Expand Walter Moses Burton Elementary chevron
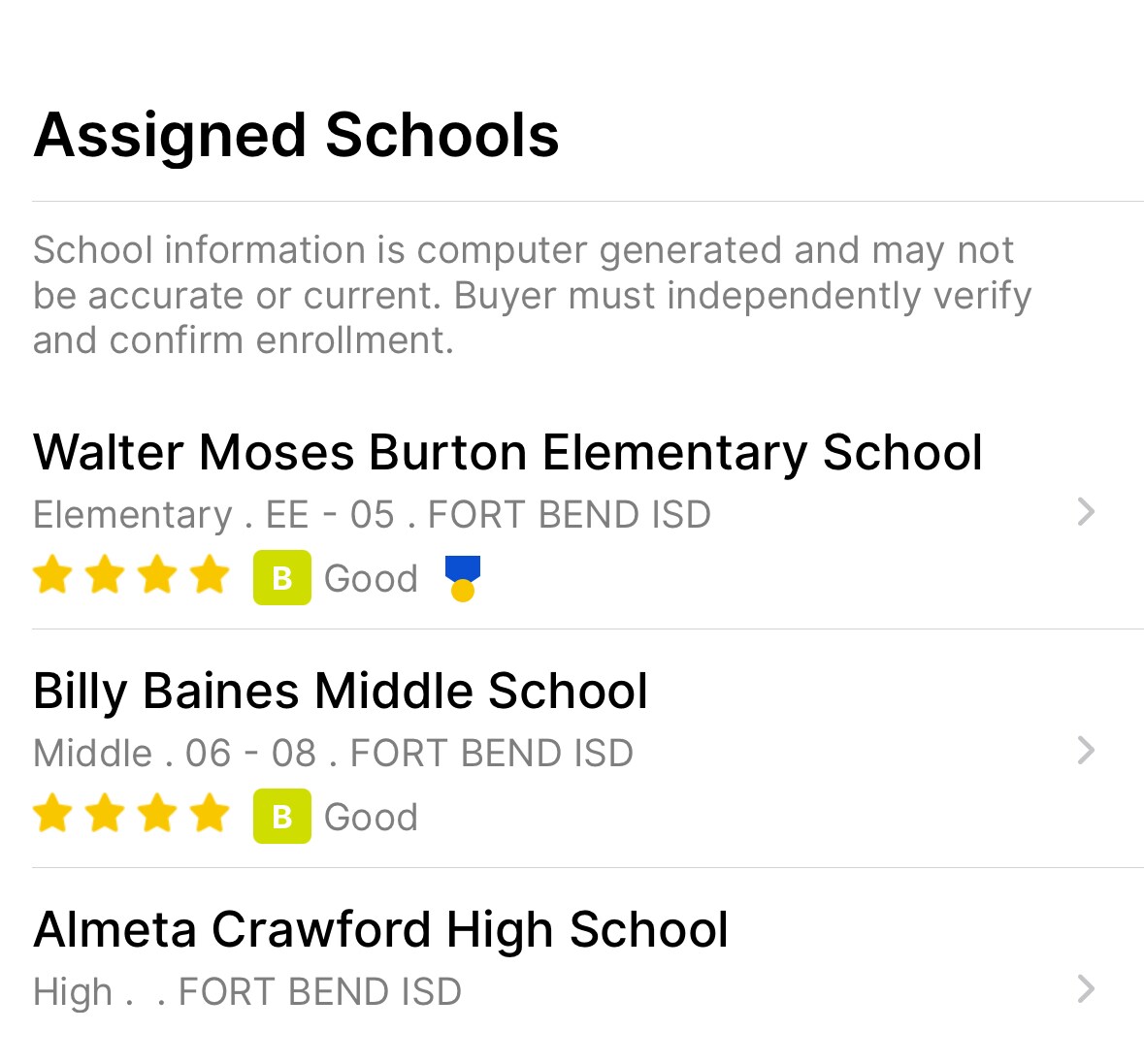1144x1064 pixels. [1086, 512]
